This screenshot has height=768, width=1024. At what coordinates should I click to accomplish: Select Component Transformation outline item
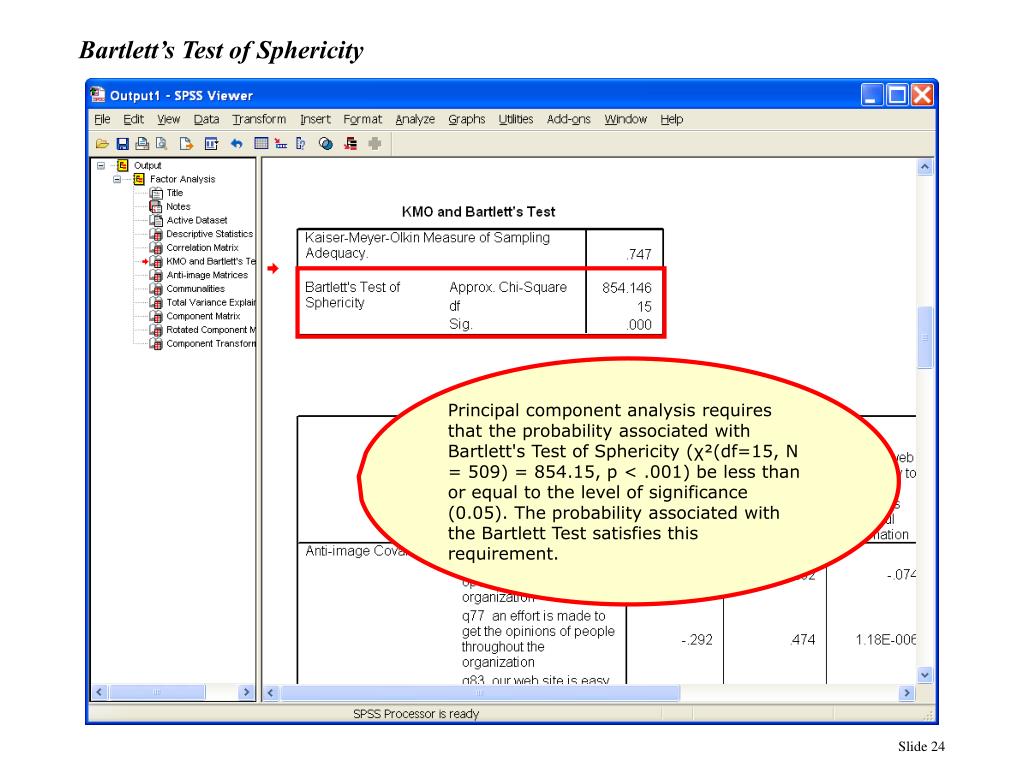coord(210,344)
